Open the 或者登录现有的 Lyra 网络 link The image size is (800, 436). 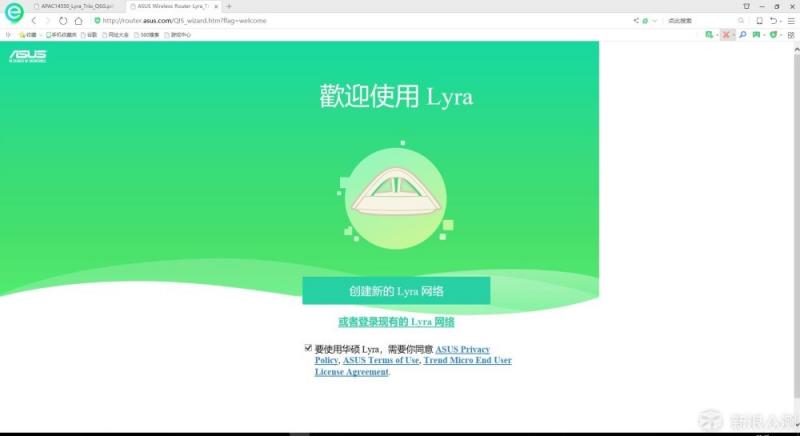click(396, 322)
